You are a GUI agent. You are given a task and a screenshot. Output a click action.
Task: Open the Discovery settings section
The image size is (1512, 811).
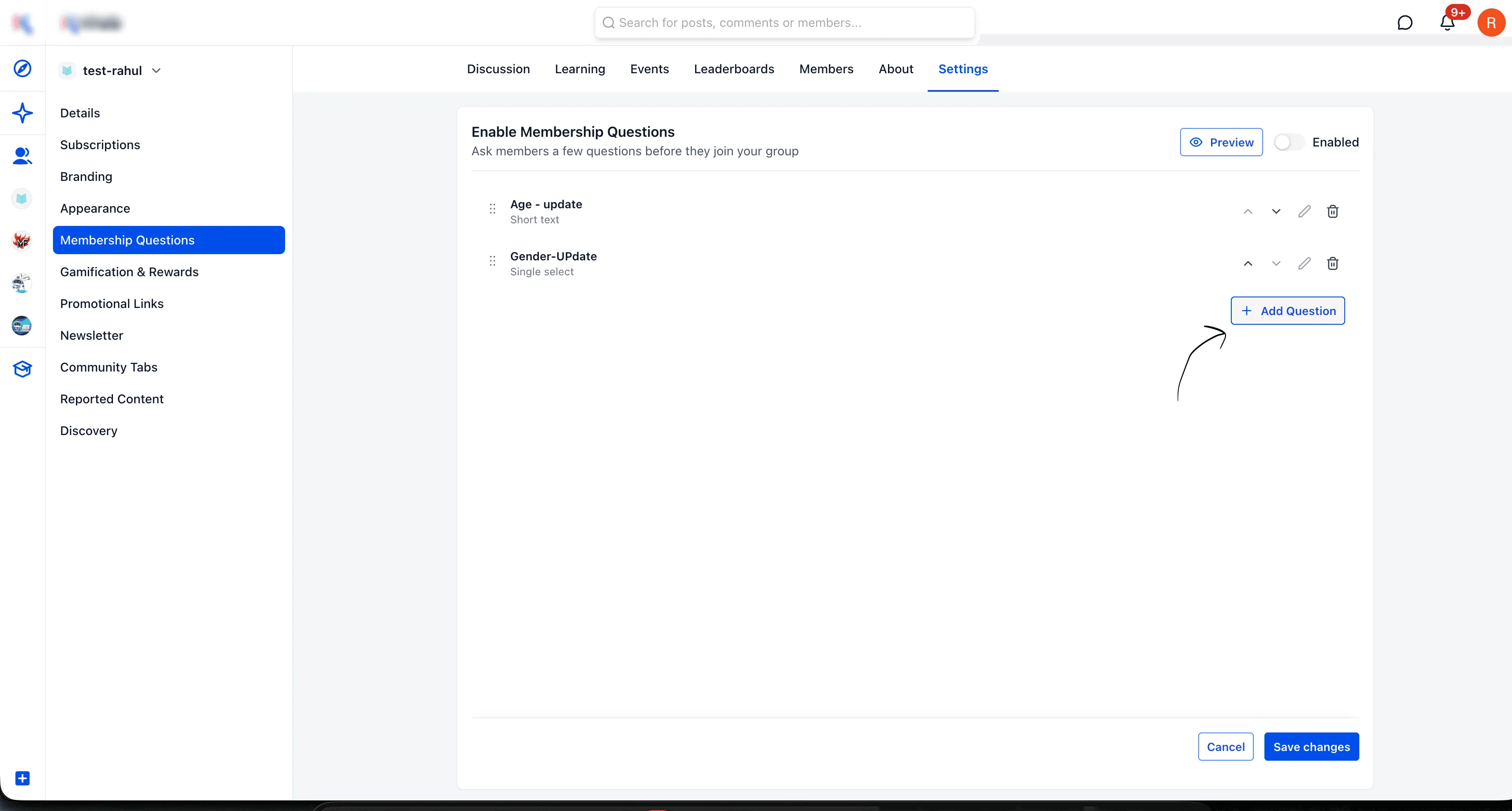click(x=169, y=430)
